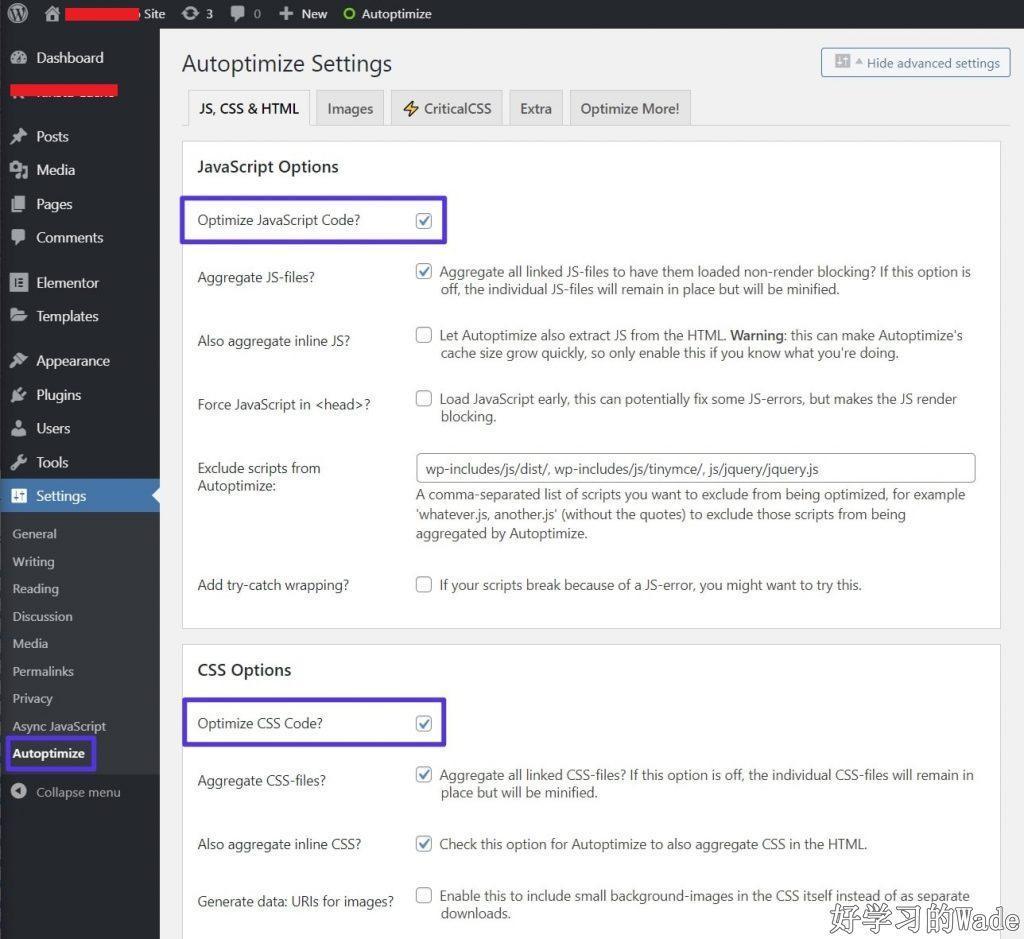The height and width of the screenshot is (939, 1024).
Task: Toggle Aggregate CSS-files checkbox
Action: click(x=424, y=774)
